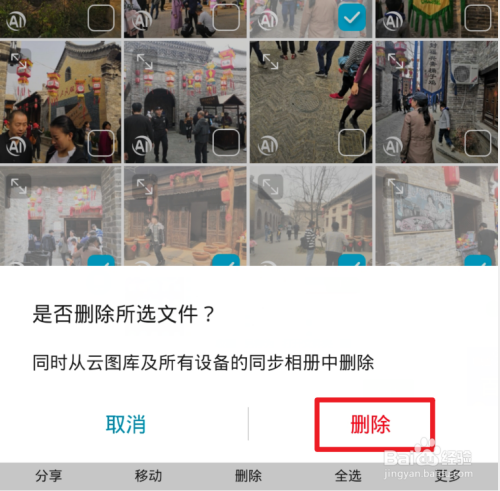Uncheck the checked photo in the top row
Image resolution: width=500 pixels, height=491 pixels.
click(352, 18)
